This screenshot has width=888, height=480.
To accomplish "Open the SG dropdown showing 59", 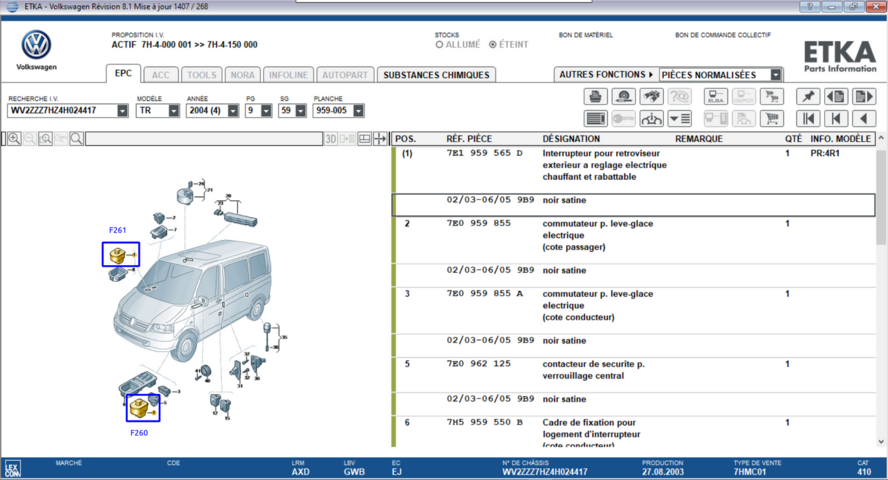I will coord(301,111).
